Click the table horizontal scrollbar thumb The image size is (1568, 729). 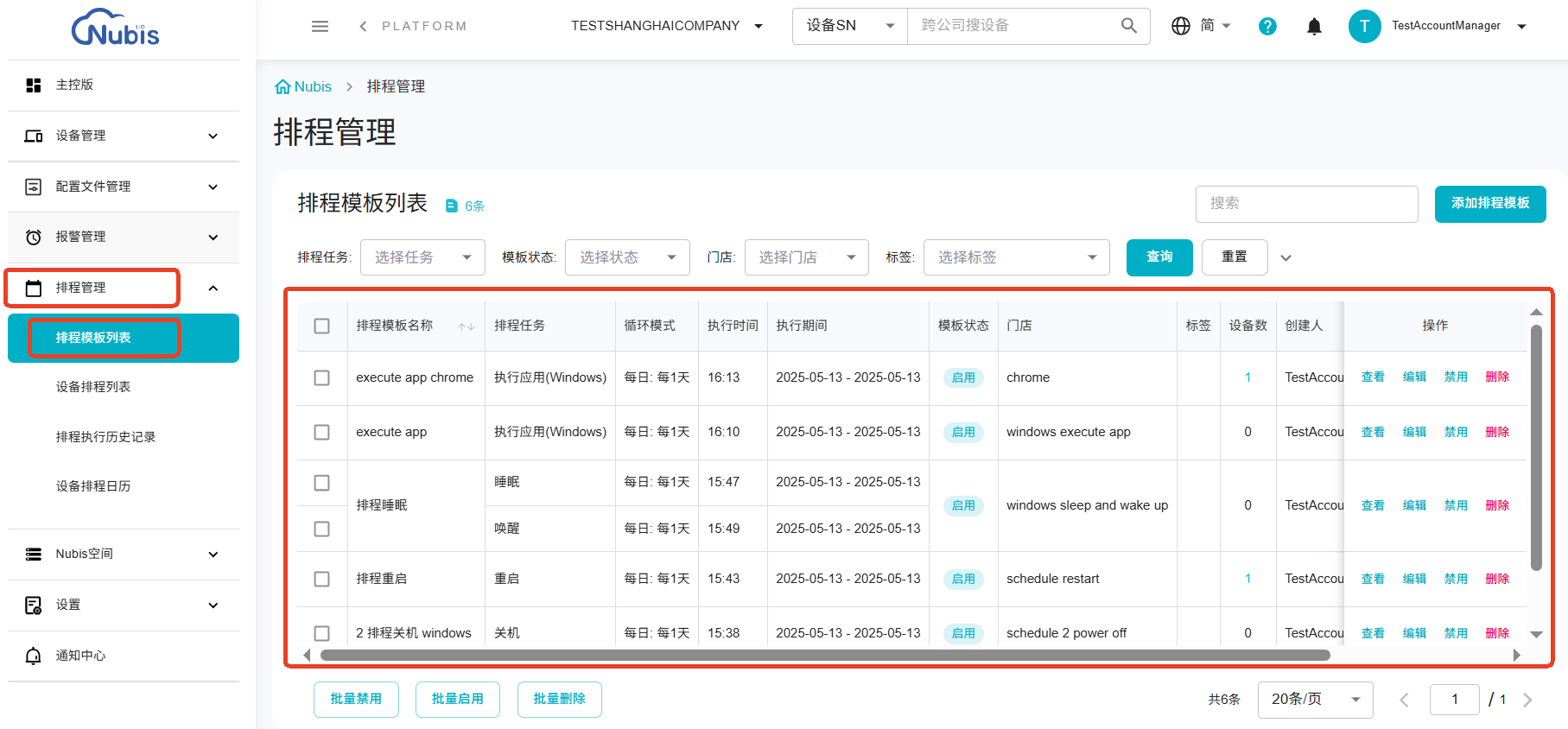825,655
